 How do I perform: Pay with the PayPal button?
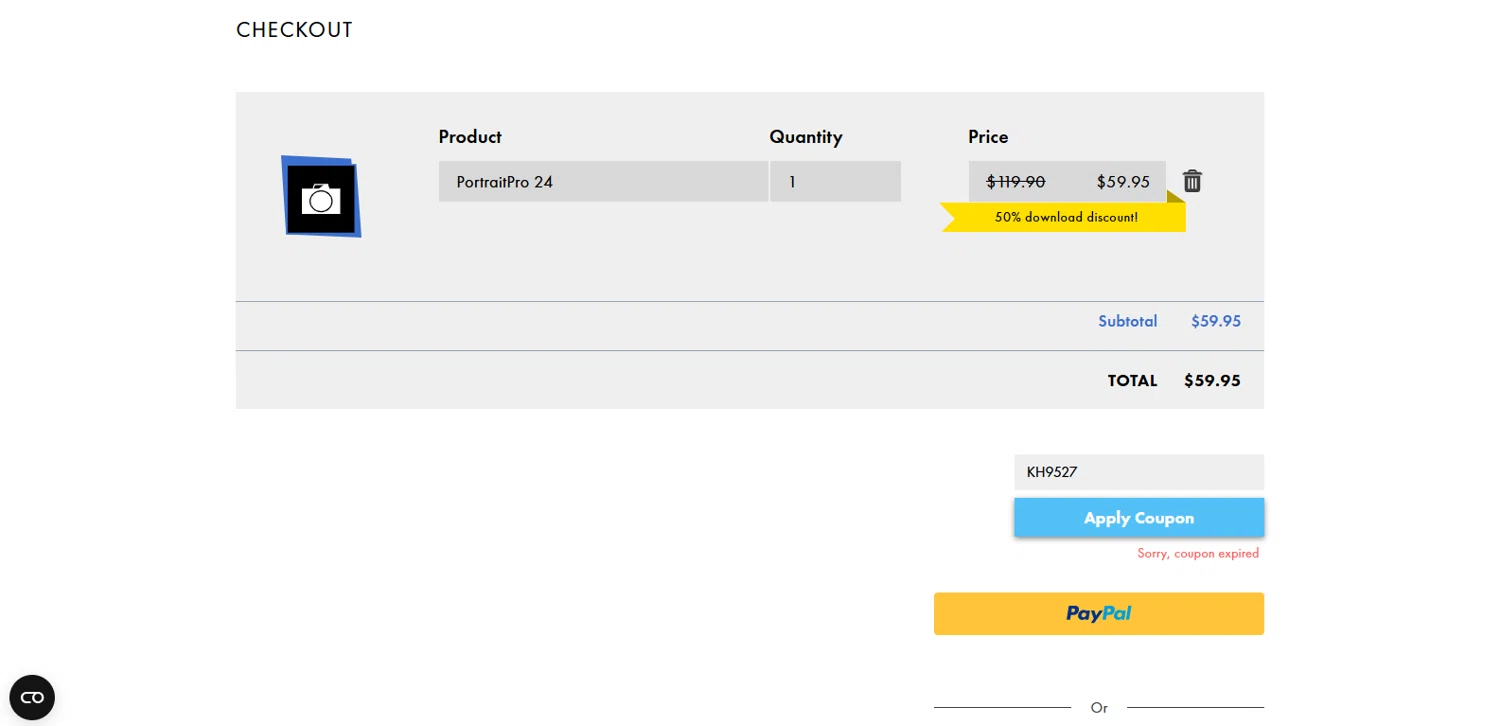pos(1099,614)
